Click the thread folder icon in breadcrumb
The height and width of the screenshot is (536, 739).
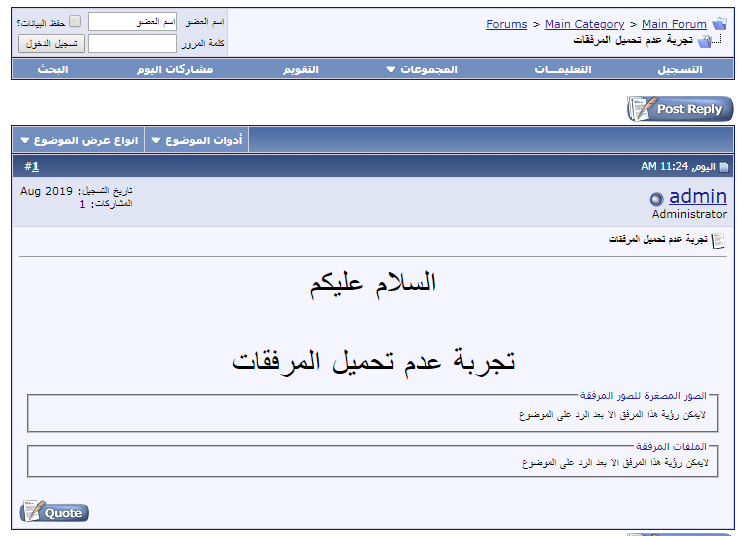point(705,41)
